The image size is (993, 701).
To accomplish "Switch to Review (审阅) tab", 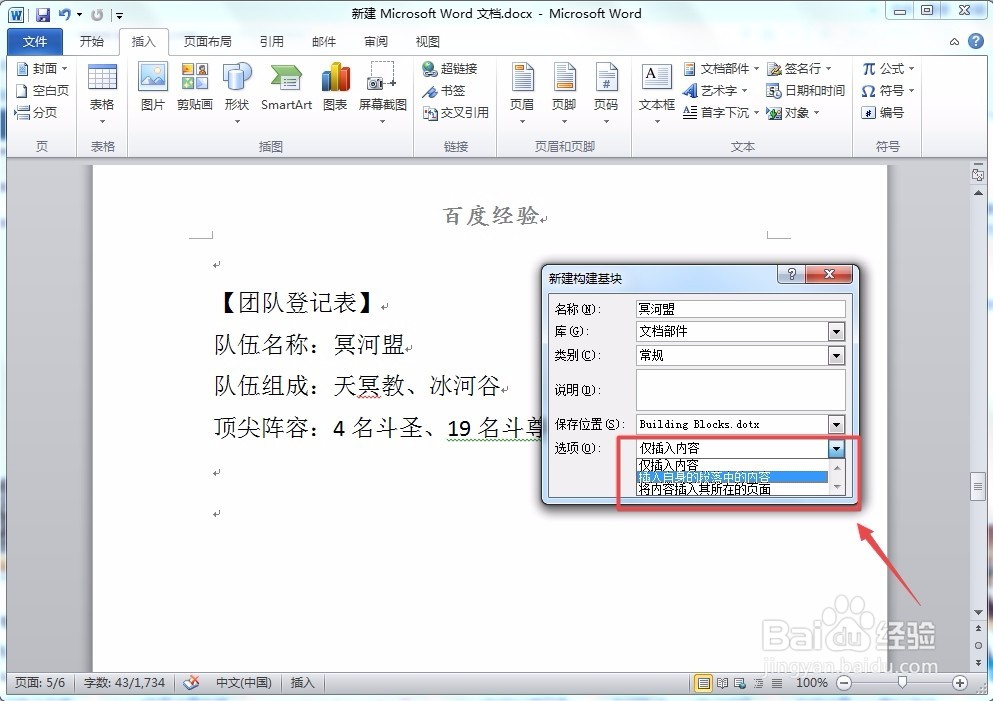I will click(x=376, y=42).
